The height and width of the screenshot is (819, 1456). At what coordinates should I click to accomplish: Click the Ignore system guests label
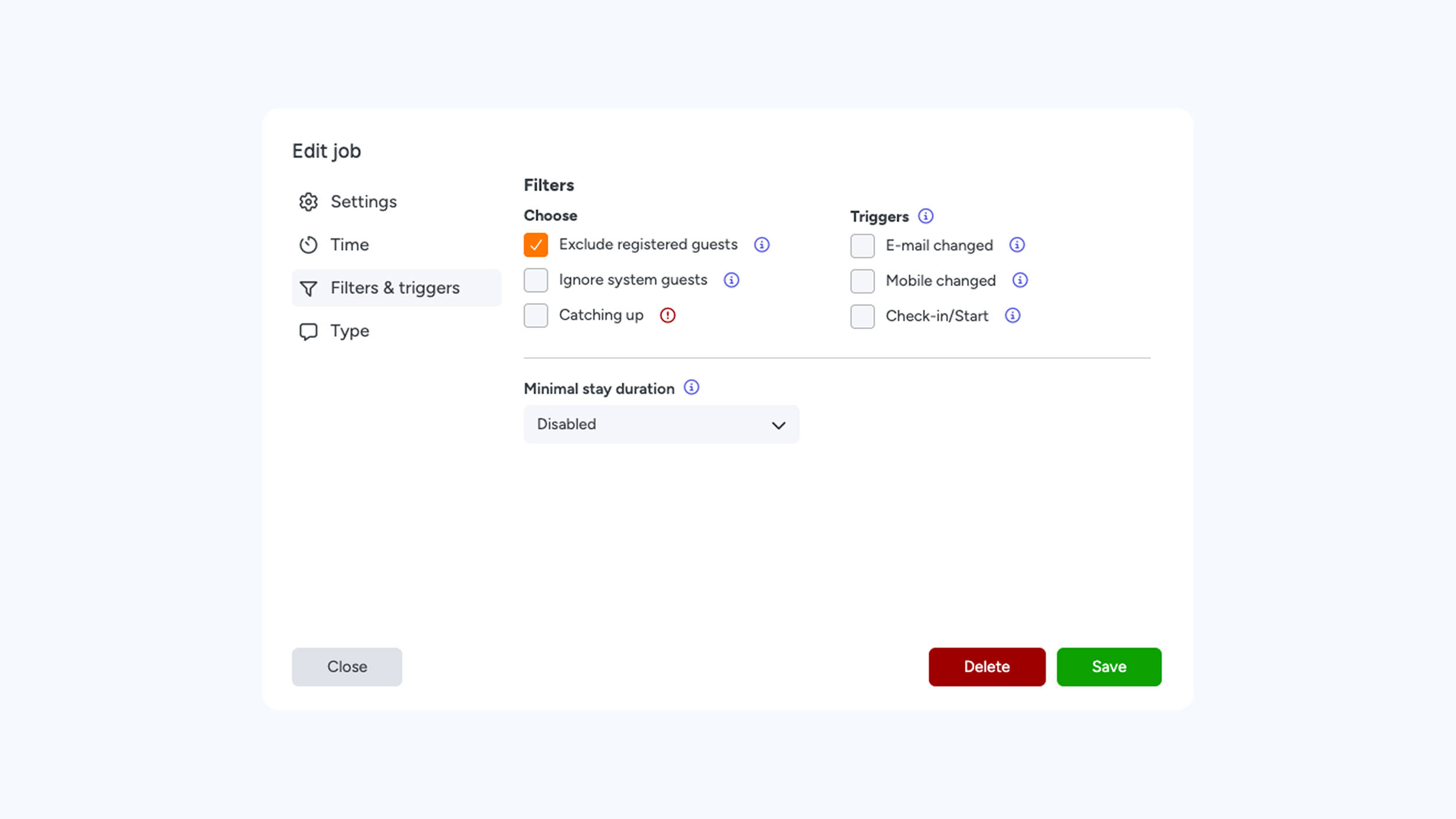coord(633,280)
